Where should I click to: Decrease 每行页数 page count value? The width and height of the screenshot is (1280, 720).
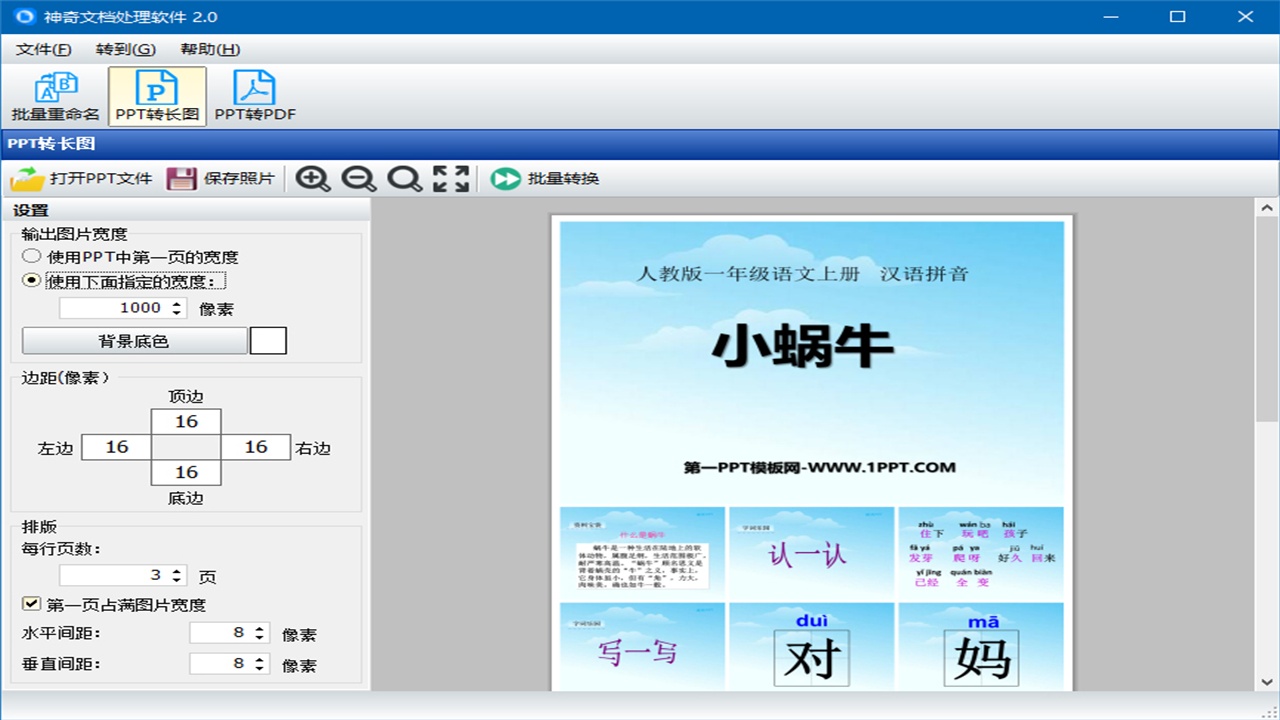click(176, 580)
